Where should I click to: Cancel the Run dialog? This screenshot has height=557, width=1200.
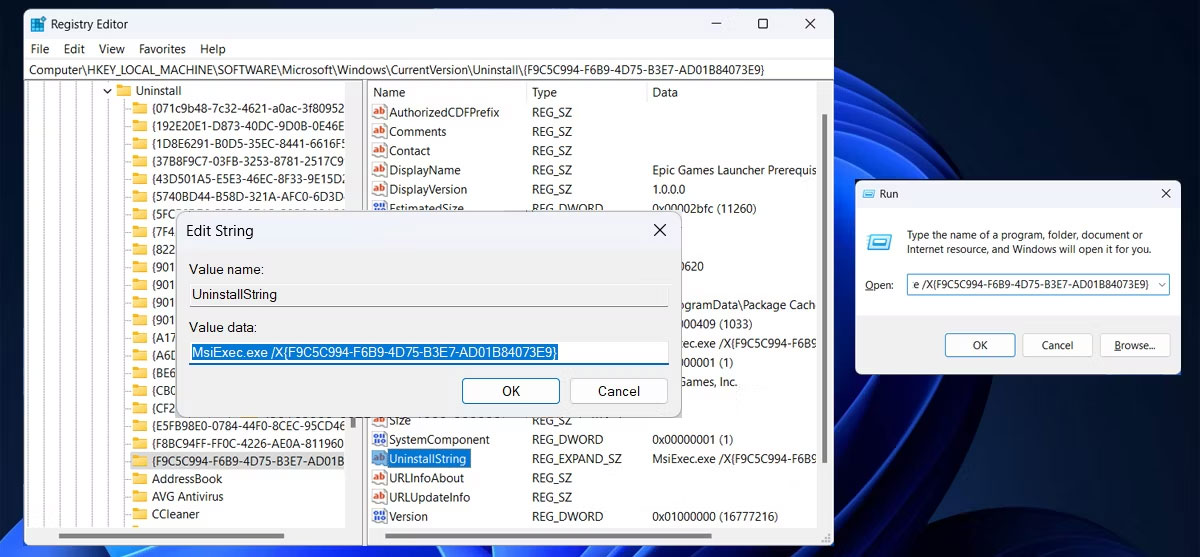point(1057,345)
